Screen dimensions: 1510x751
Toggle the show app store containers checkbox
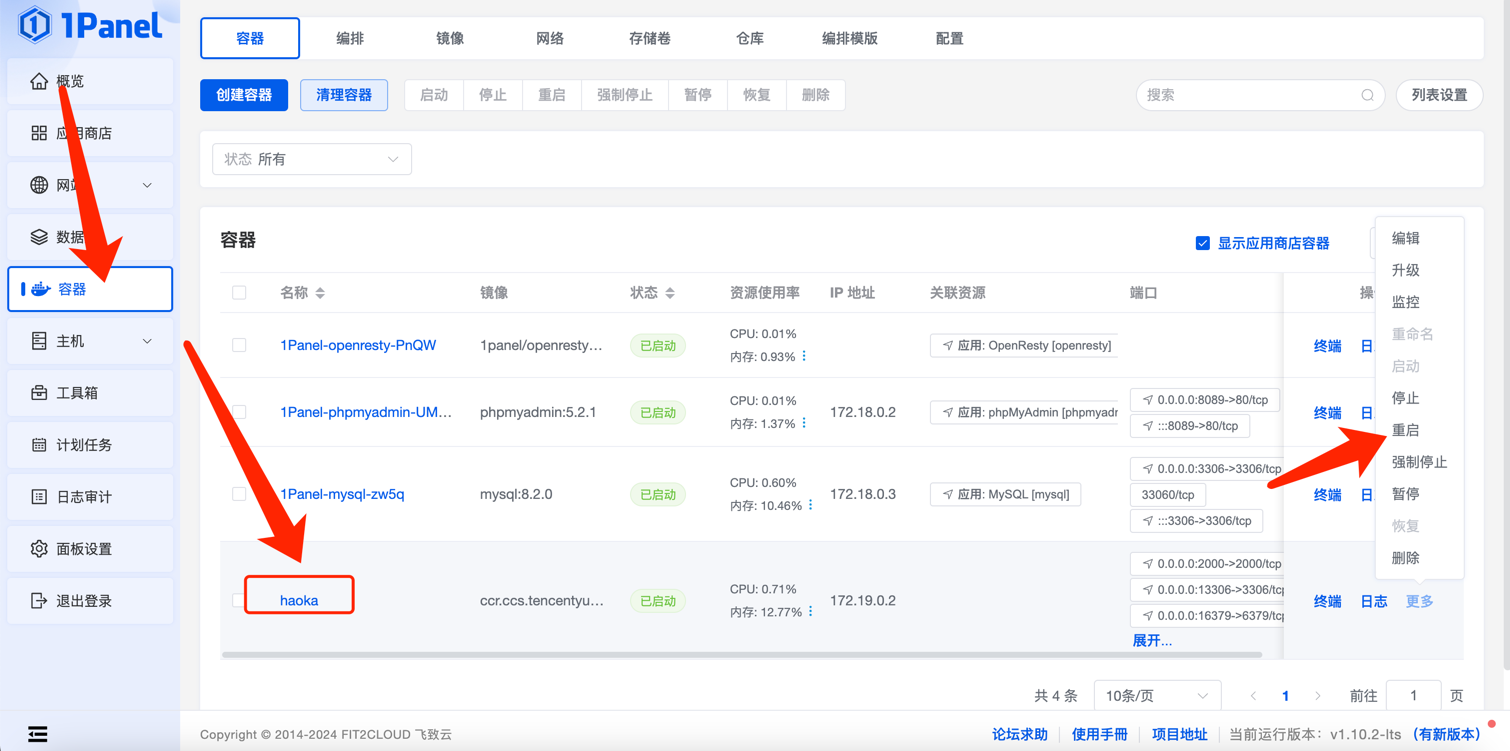coord(1203,243)
